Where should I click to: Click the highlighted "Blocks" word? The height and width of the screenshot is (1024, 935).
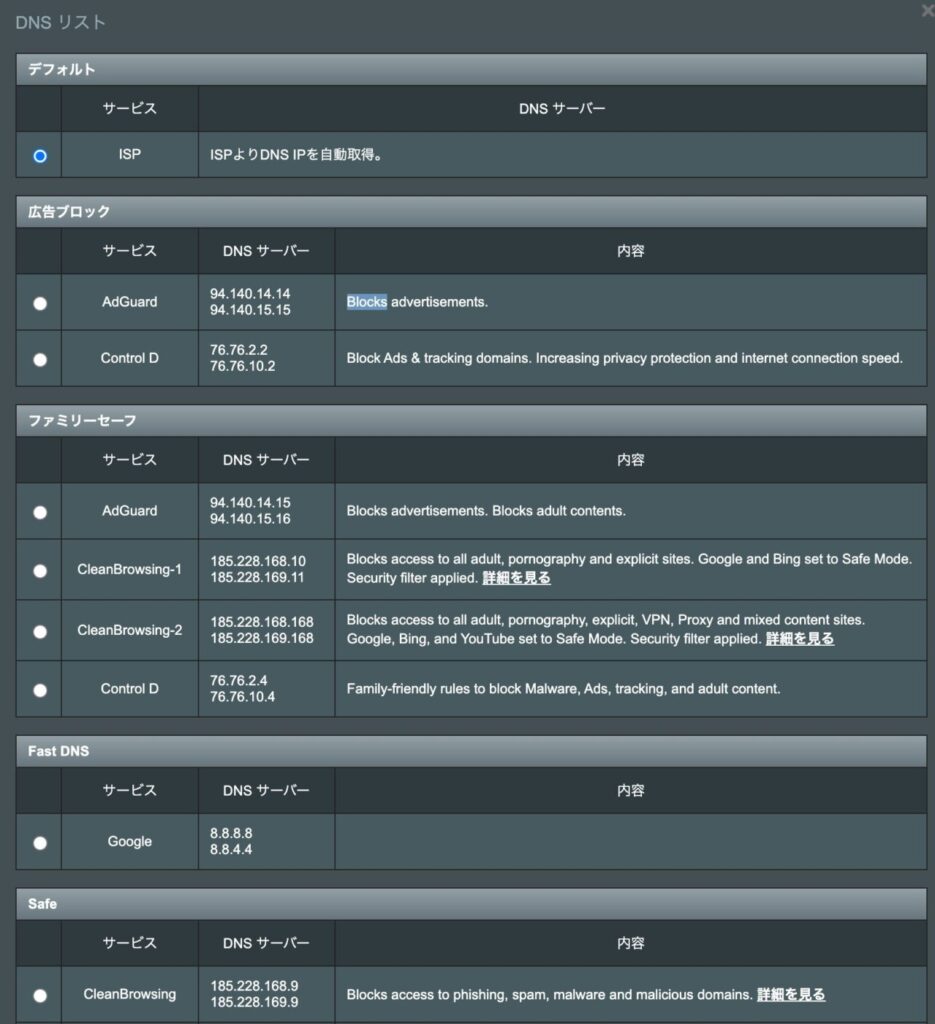pyautogui.click(x=366, y=302)
